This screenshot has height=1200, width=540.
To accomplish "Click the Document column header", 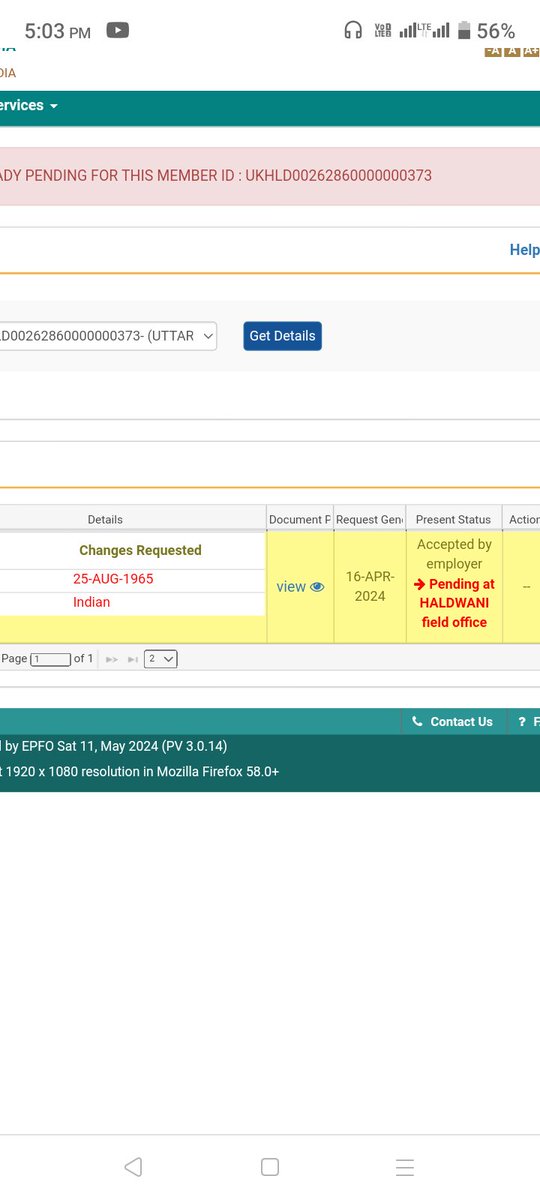I will point(300,520).
